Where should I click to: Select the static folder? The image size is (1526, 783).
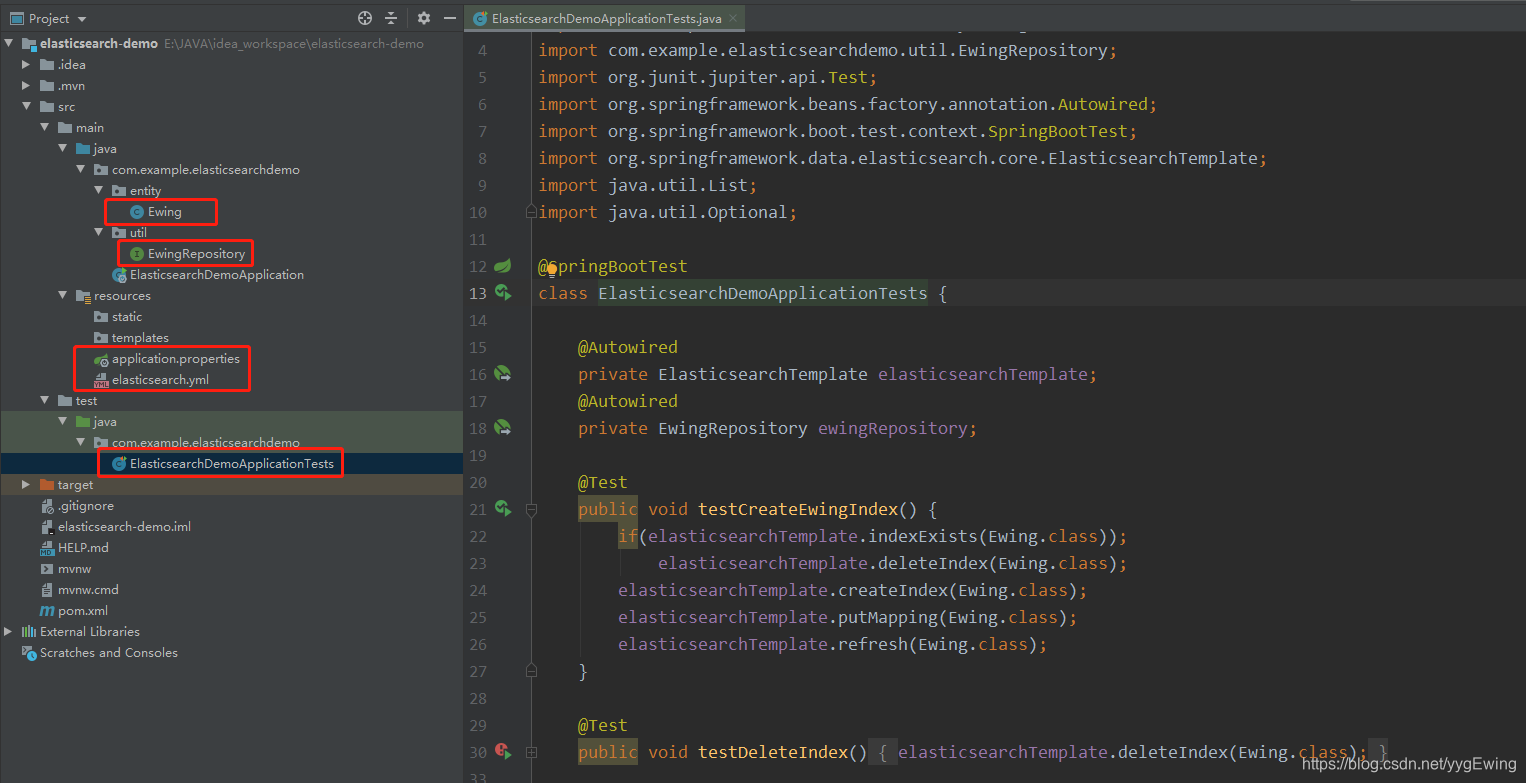126,317
